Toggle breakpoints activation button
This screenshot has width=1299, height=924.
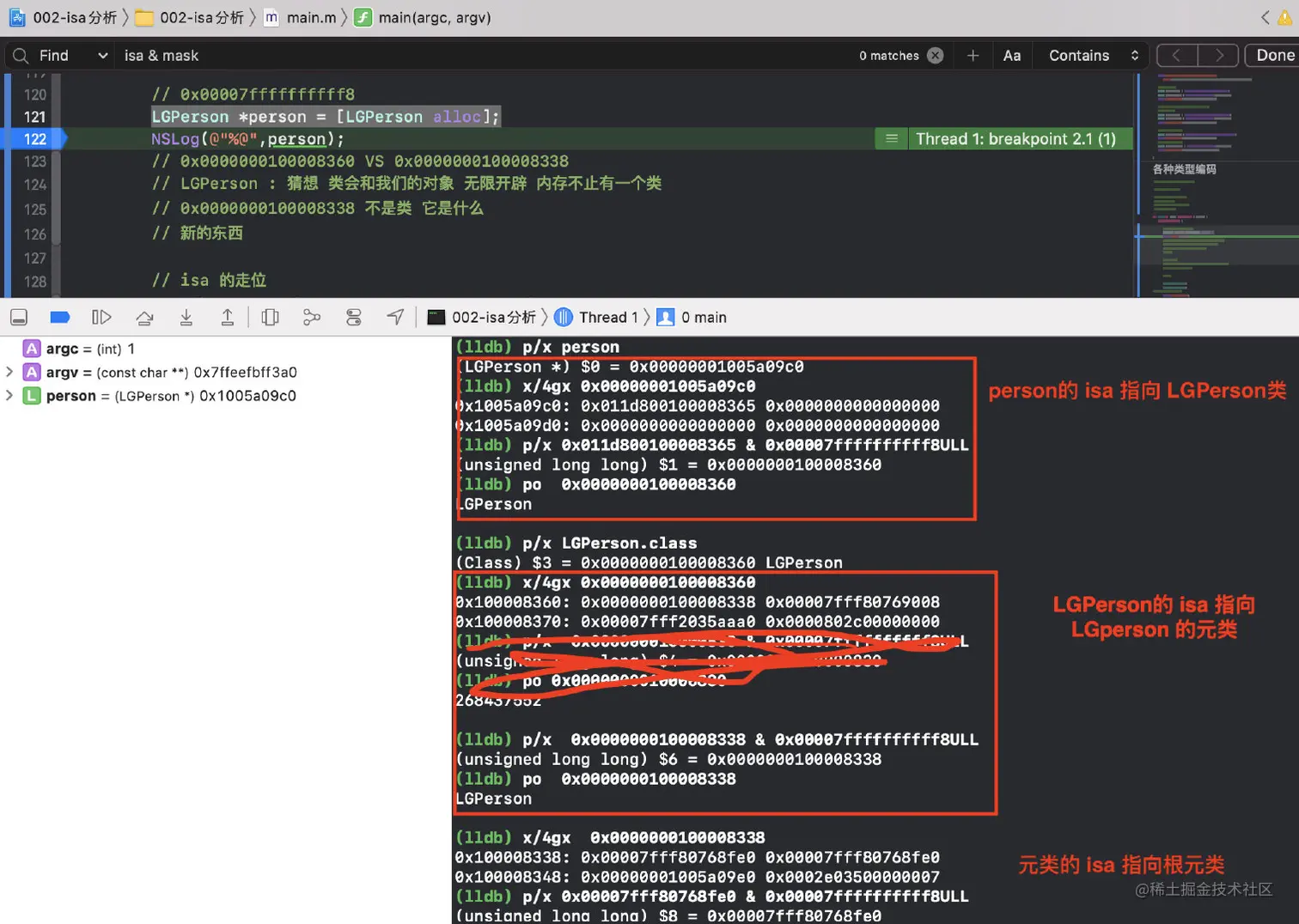click(60, 318)
